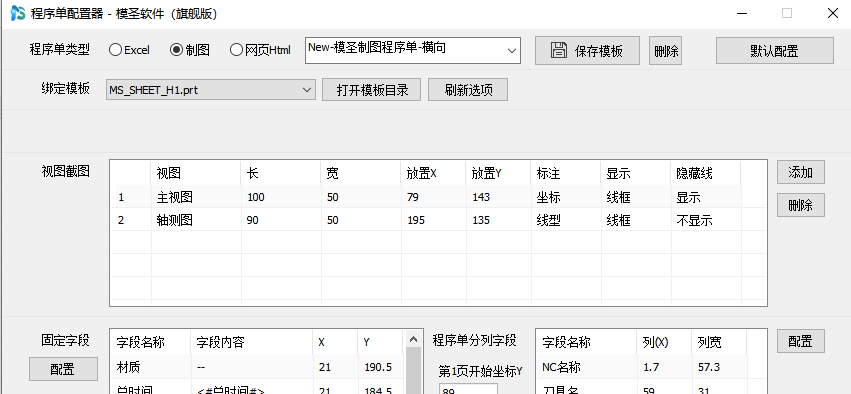Select the 轴测图 cell in row 2

196,220
